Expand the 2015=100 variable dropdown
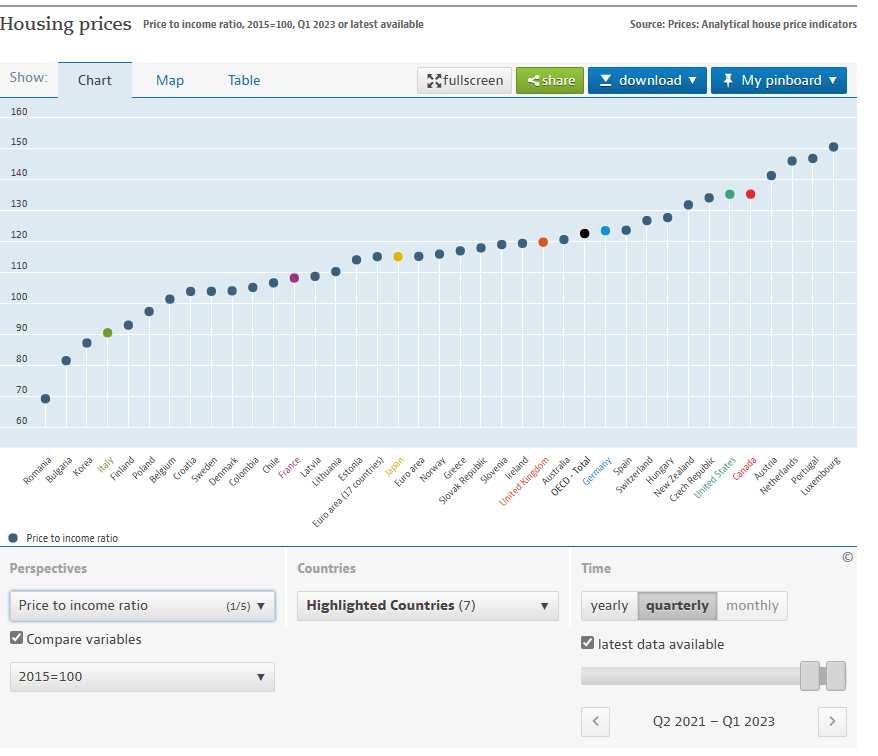The width and height of the screenshot is (878, 756). coord(141,676)
